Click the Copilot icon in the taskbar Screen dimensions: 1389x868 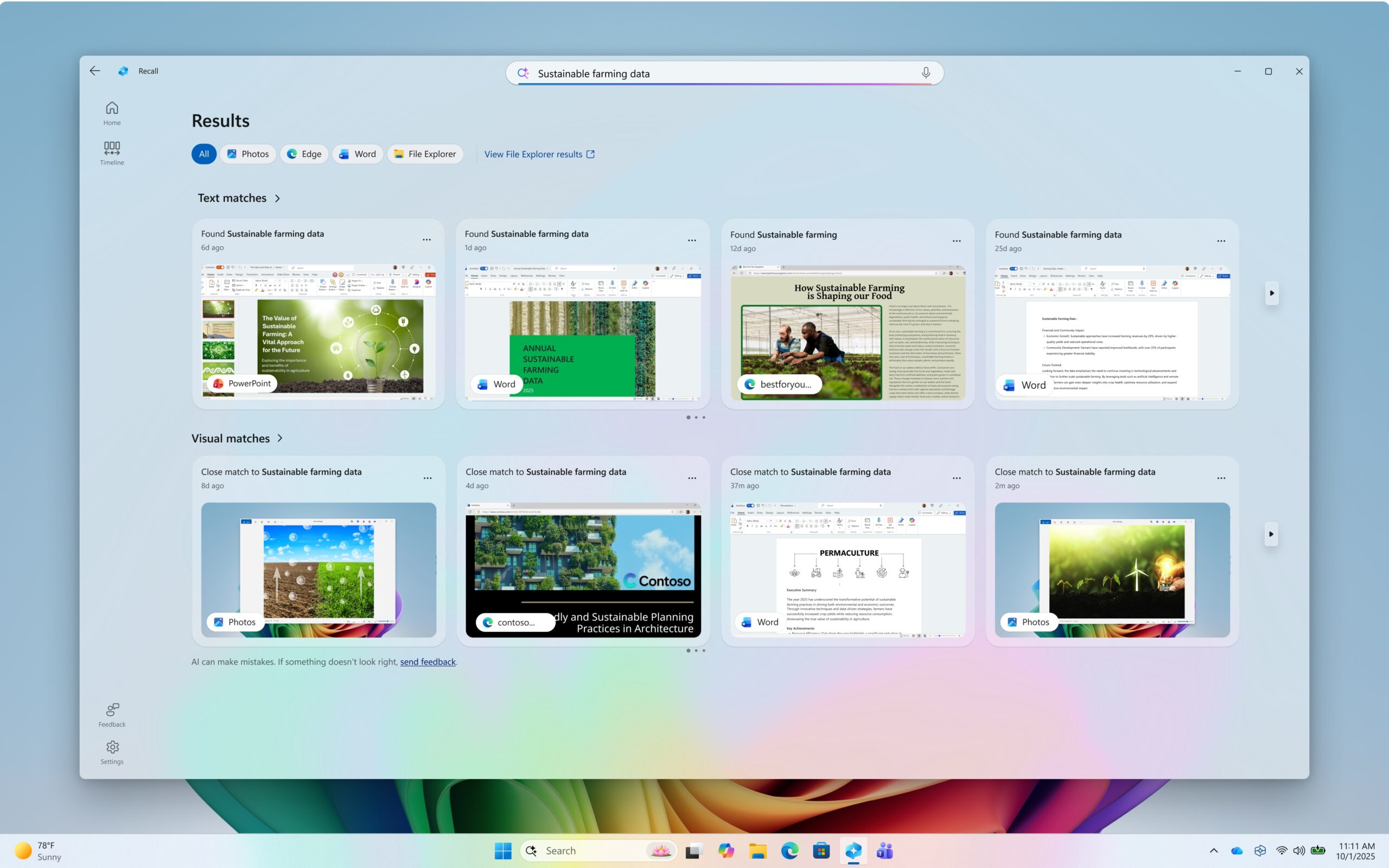point(726,850)
